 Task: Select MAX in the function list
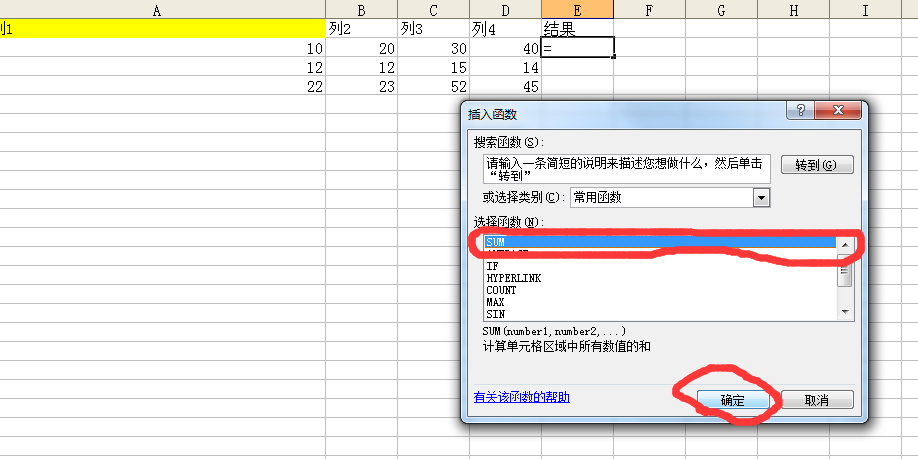point(660,302)
